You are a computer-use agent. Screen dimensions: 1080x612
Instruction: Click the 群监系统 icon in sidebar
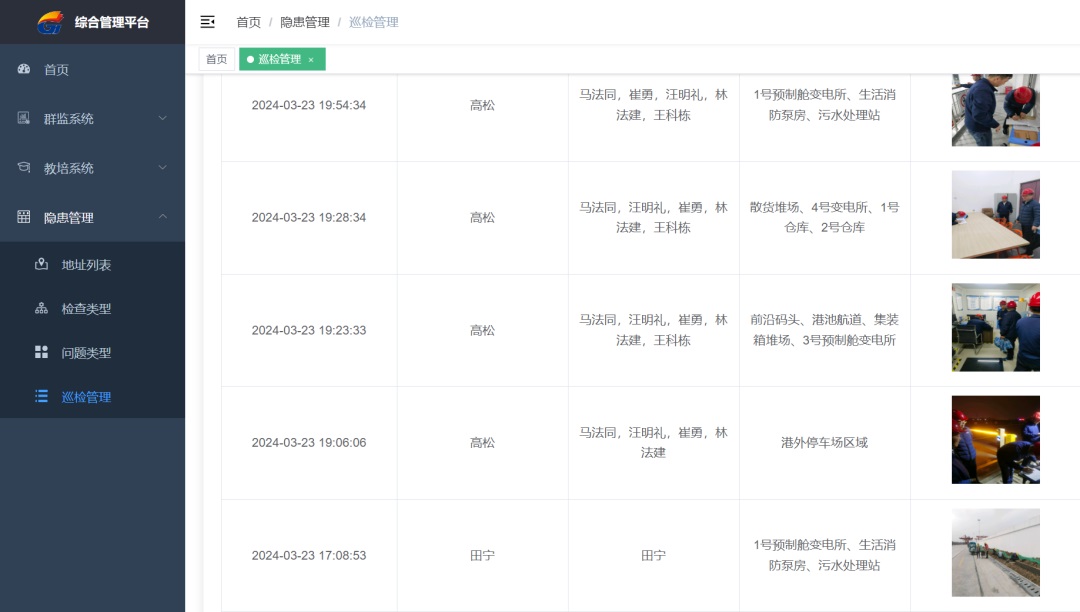tap(25, 118)
